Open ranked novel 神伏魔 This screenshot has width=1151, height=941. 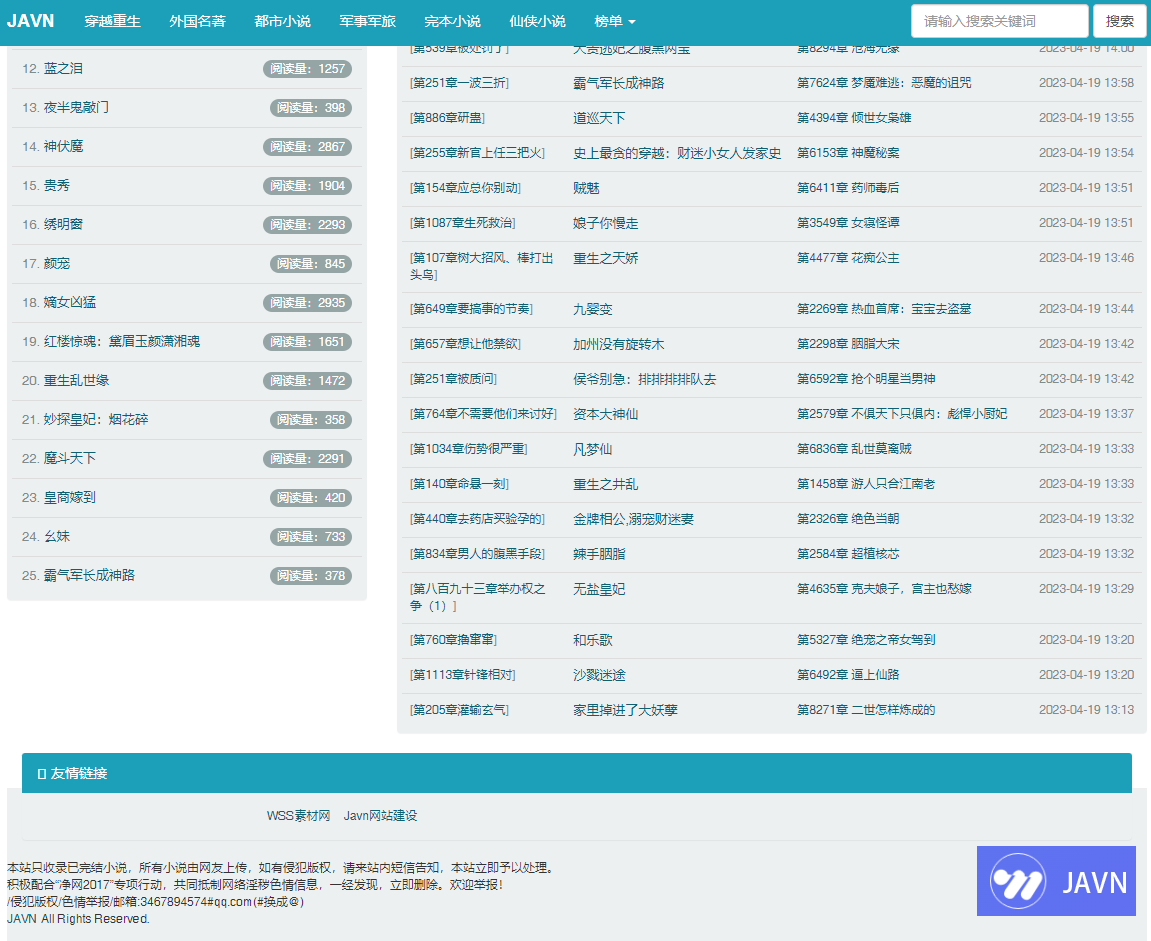tap(63, 146)
